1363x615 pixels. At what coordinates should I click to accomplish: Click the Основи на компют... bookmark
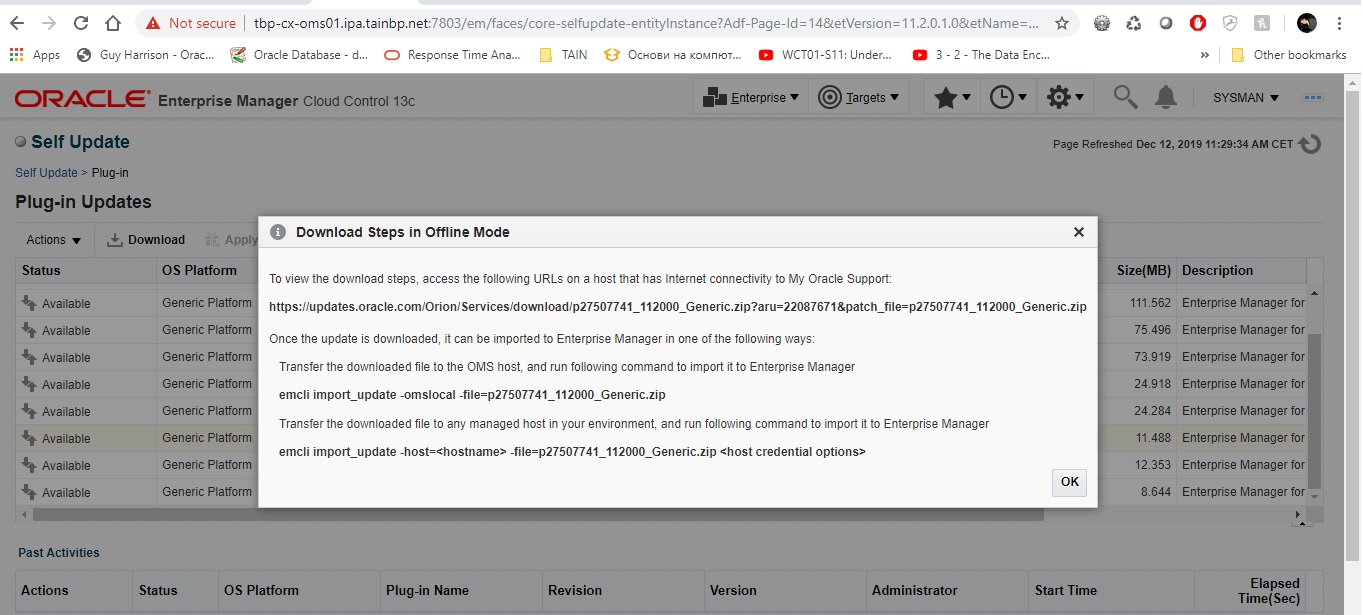click(675, 55)
